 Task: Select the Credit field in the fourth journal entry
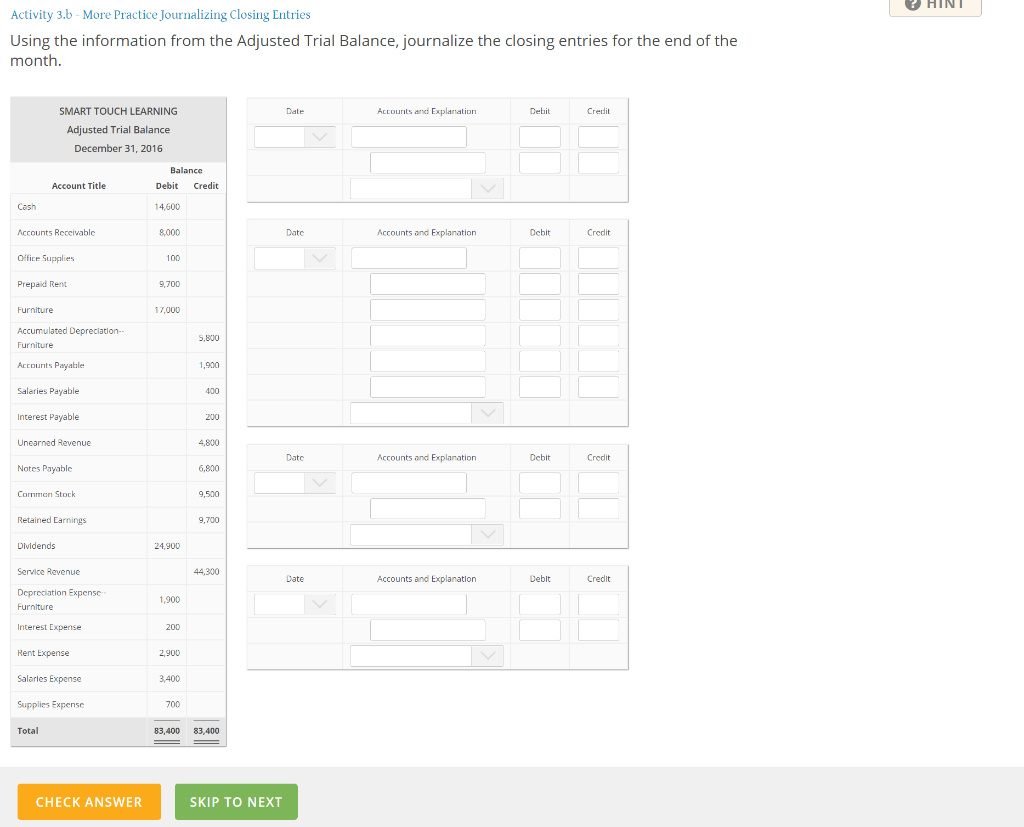pos(598,603)
